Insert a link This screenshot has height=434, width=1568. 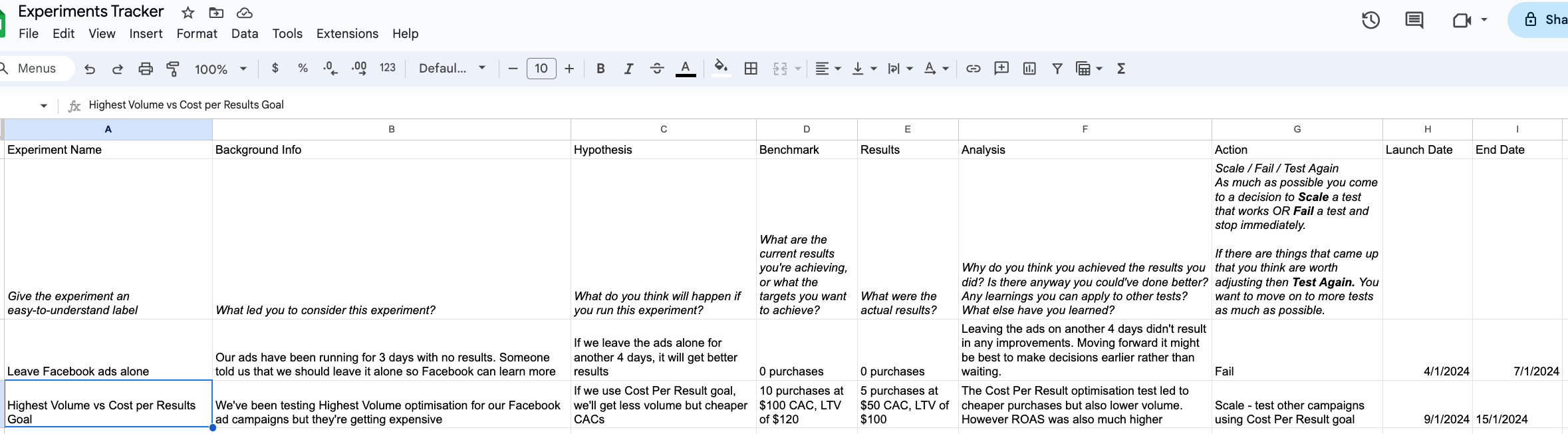tap(974, 68)
